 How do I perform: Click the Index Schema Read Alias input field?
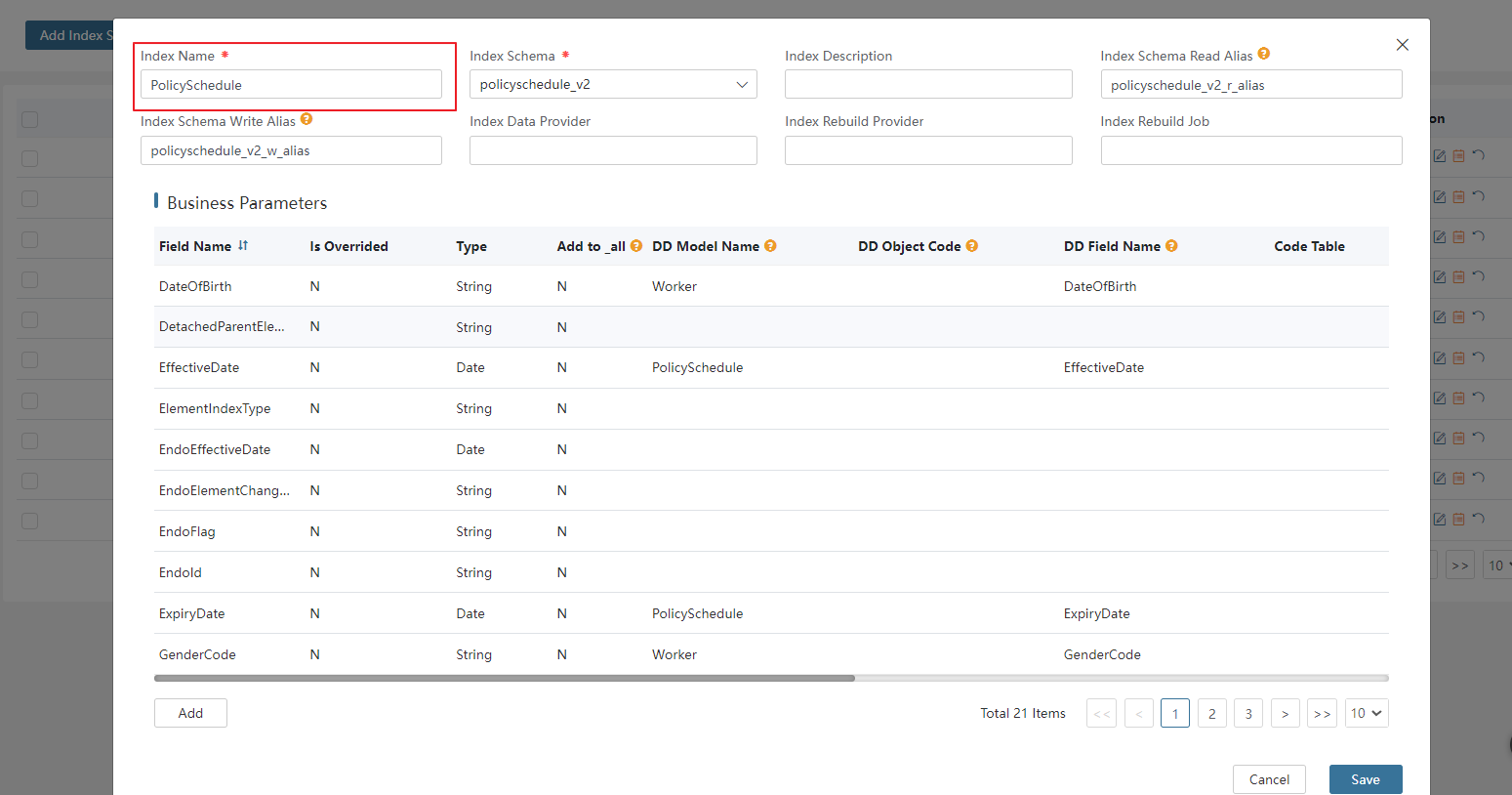click(x=1251, y=85)
